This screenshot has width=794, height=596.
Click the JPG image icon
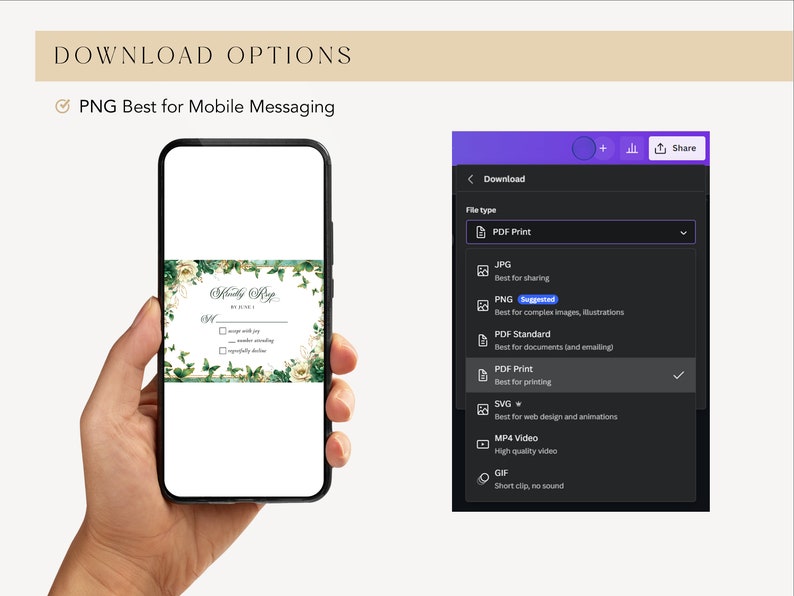(x=483, y=271)
